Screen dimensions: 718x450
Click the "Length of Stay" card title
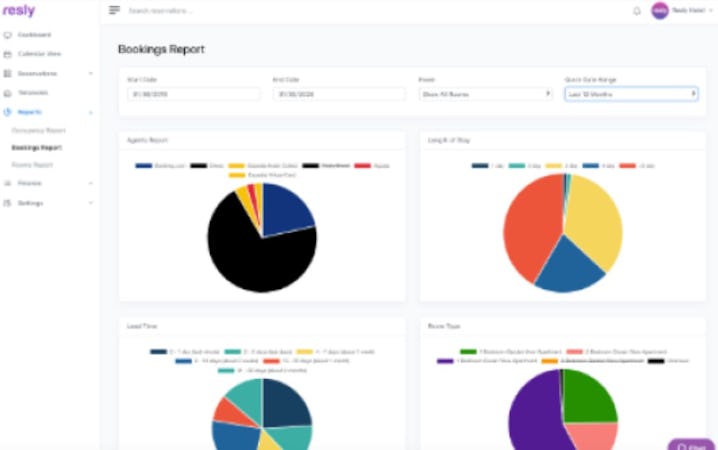(x=449, y=140)
